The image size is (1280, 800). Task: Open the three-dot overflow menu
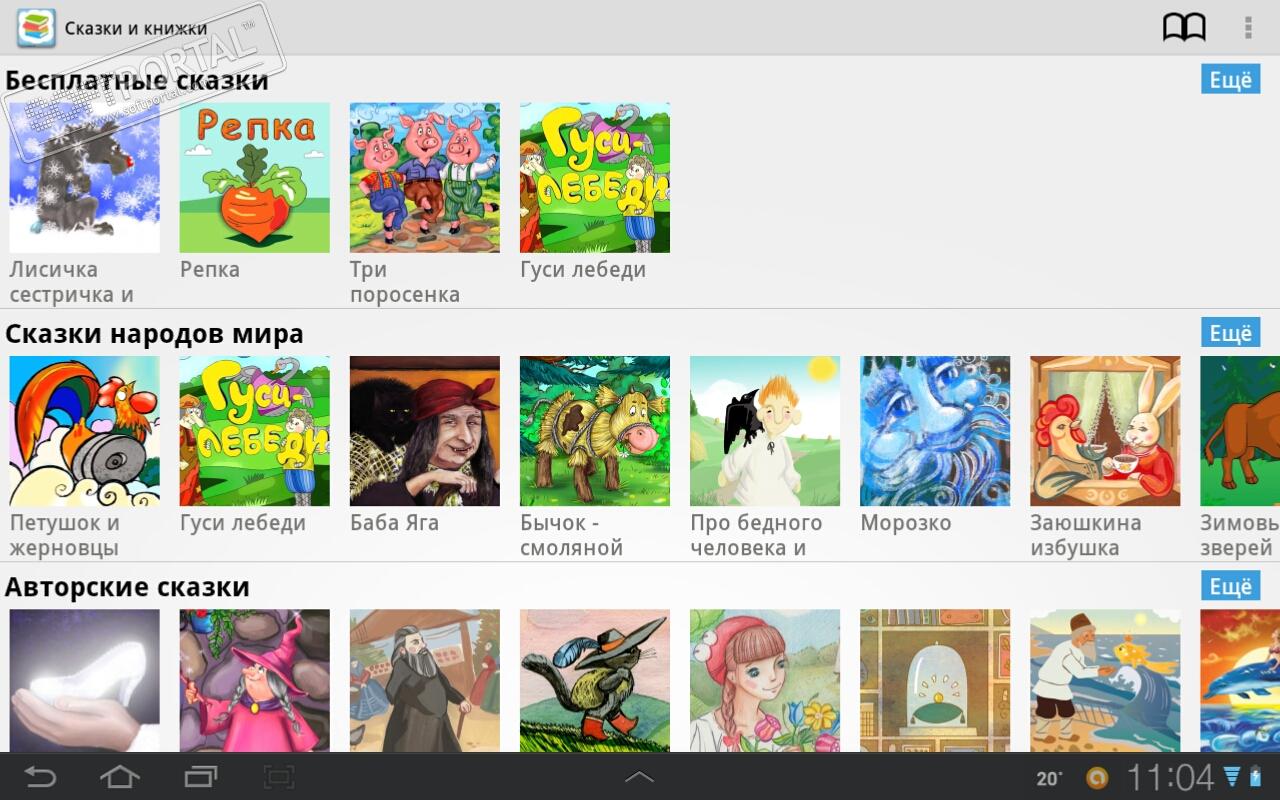pyautogui.click(x=1248, y=27)
